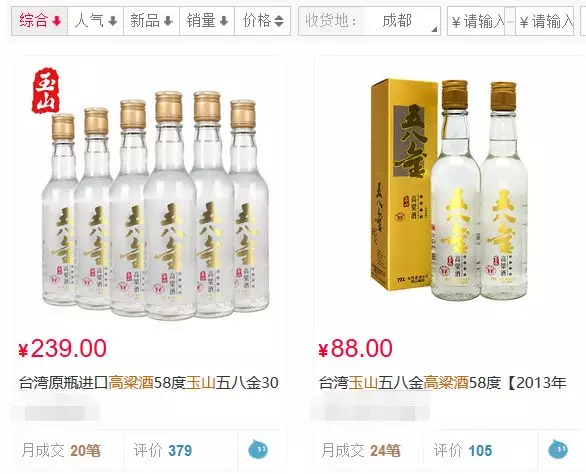This screenshot has width=586, height=474.
Task: Sort by 综合 comprehensive ranking
Action: pyautogui.click(x=40, y=21)
